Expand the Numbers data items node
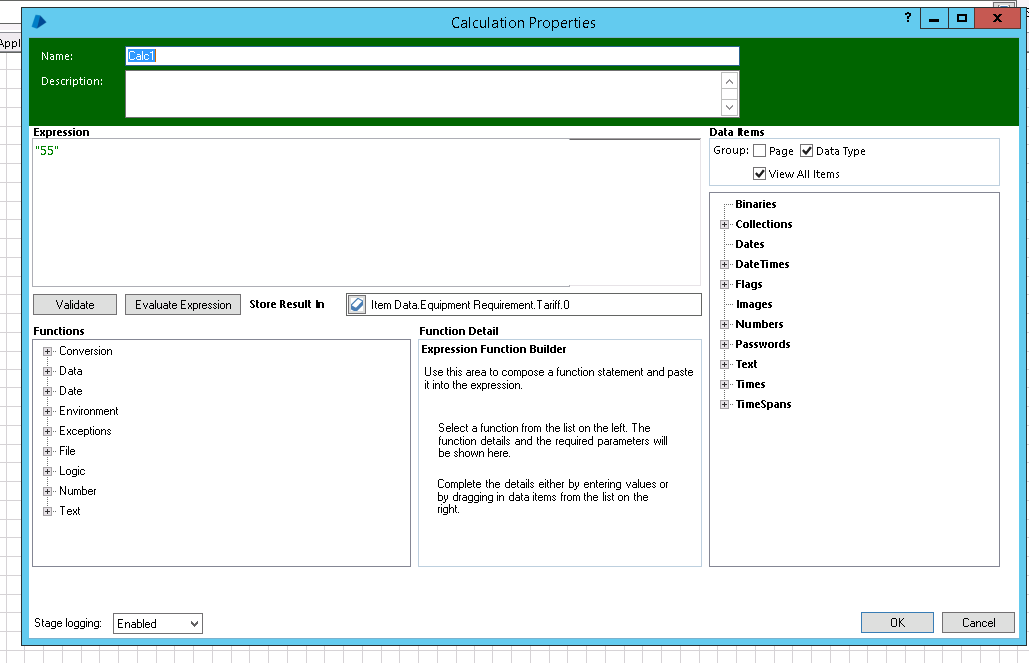This screenshot has height=663, width=1029. click(724, 324)
